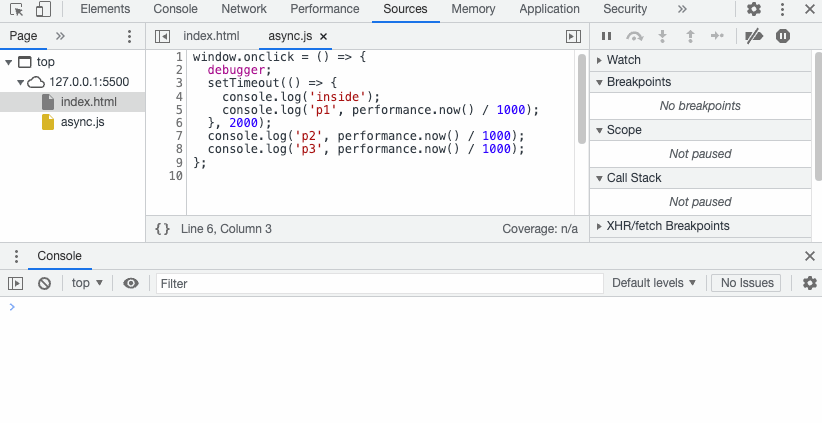Close the async.js editor tab

click(x=323, y=36)
